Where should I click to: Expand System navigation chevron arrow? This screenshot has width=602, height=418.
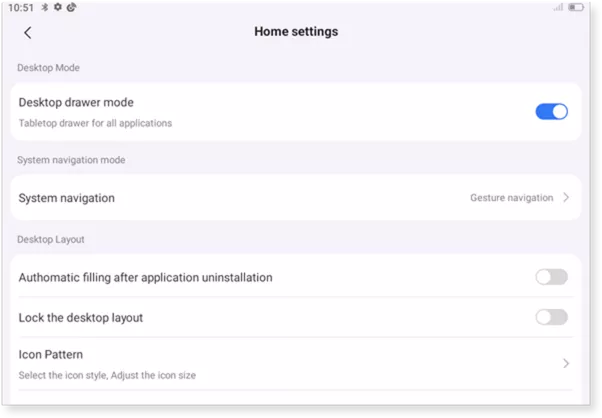tap(566, 198)
